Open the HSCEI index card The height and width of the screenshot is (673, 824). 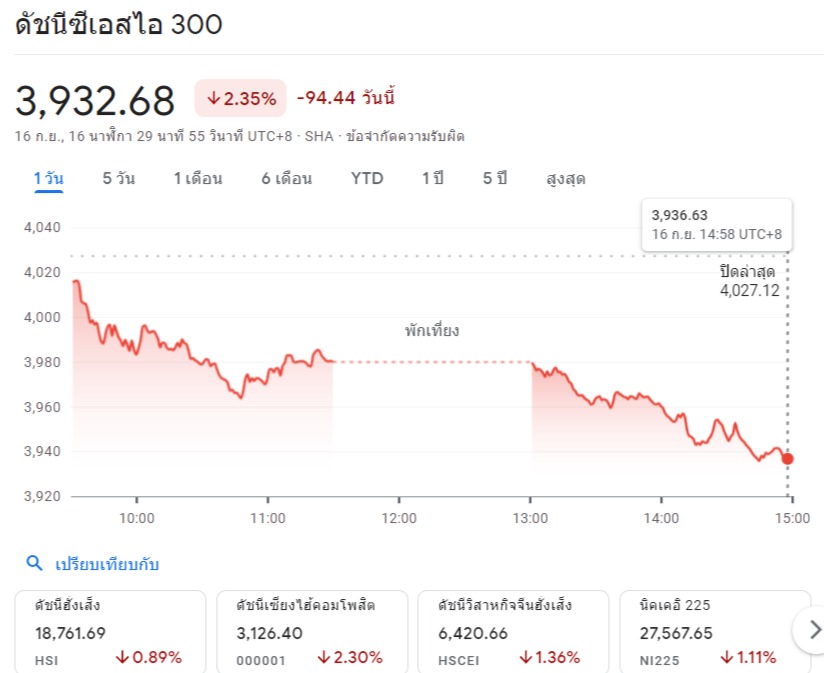coord(513,631)
